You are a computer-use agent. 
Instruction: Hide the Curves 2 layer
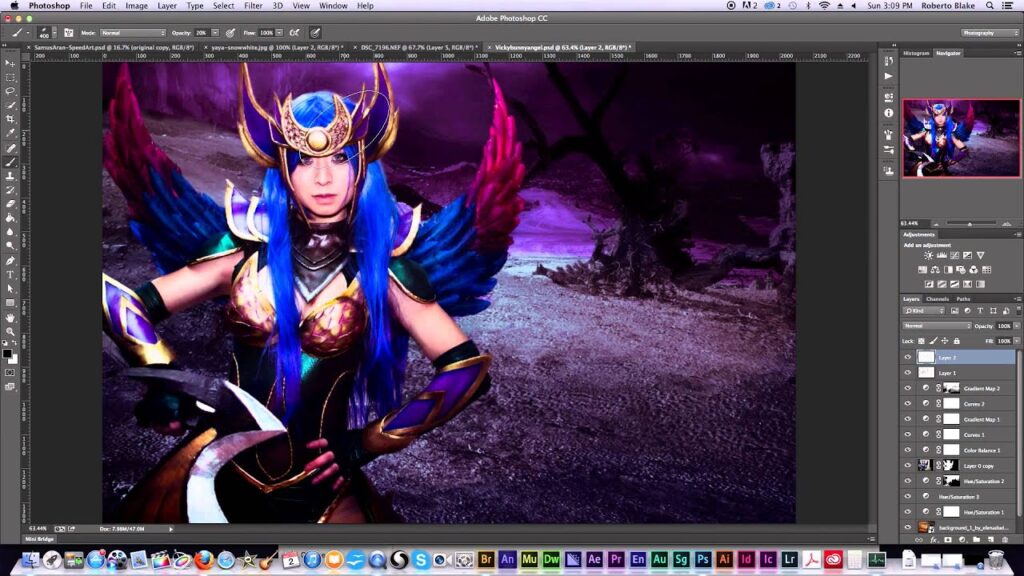(x=907, y=404)
